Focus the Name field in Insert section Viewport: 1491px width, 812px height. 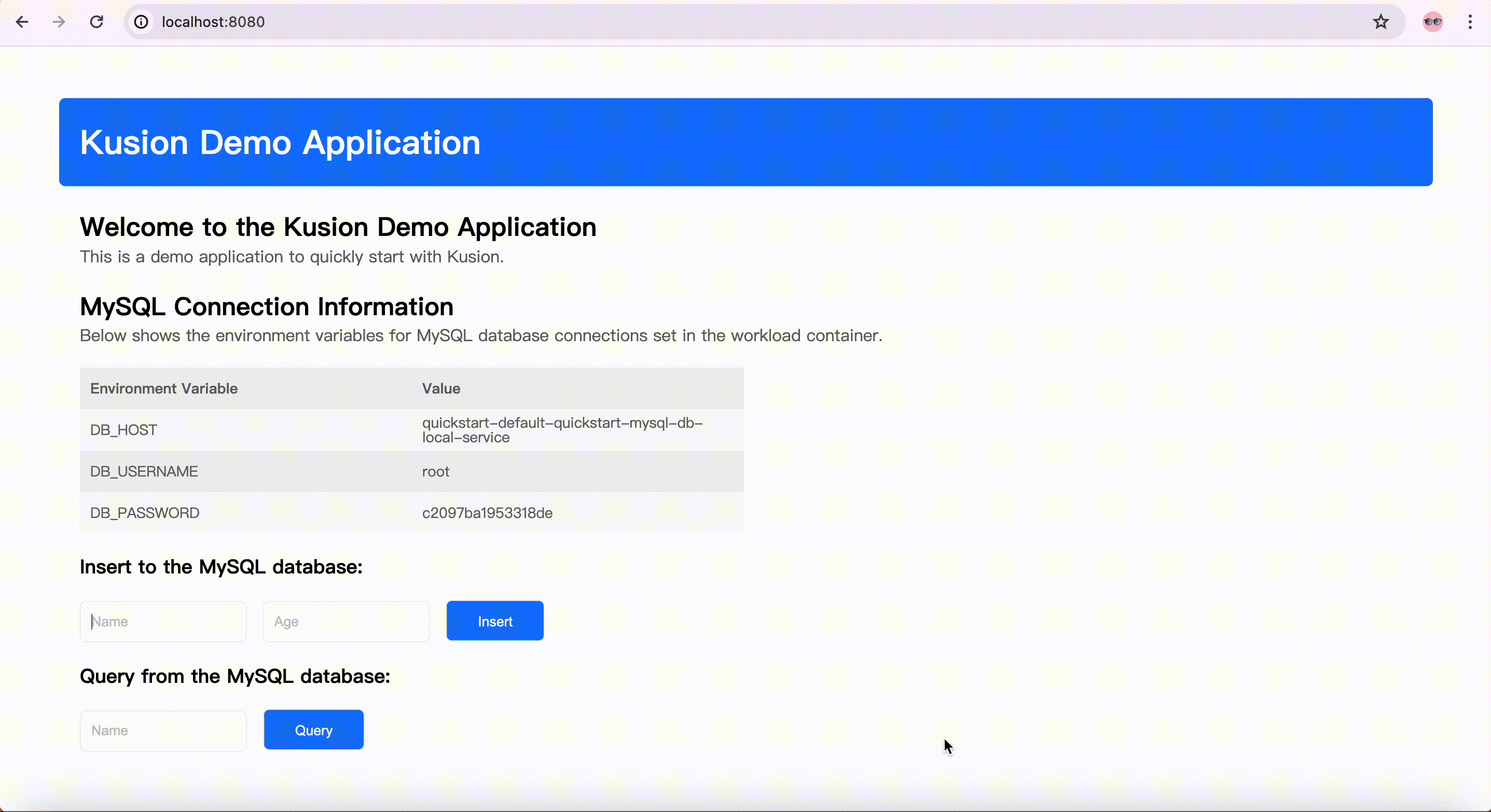click(x=163, y=621)
